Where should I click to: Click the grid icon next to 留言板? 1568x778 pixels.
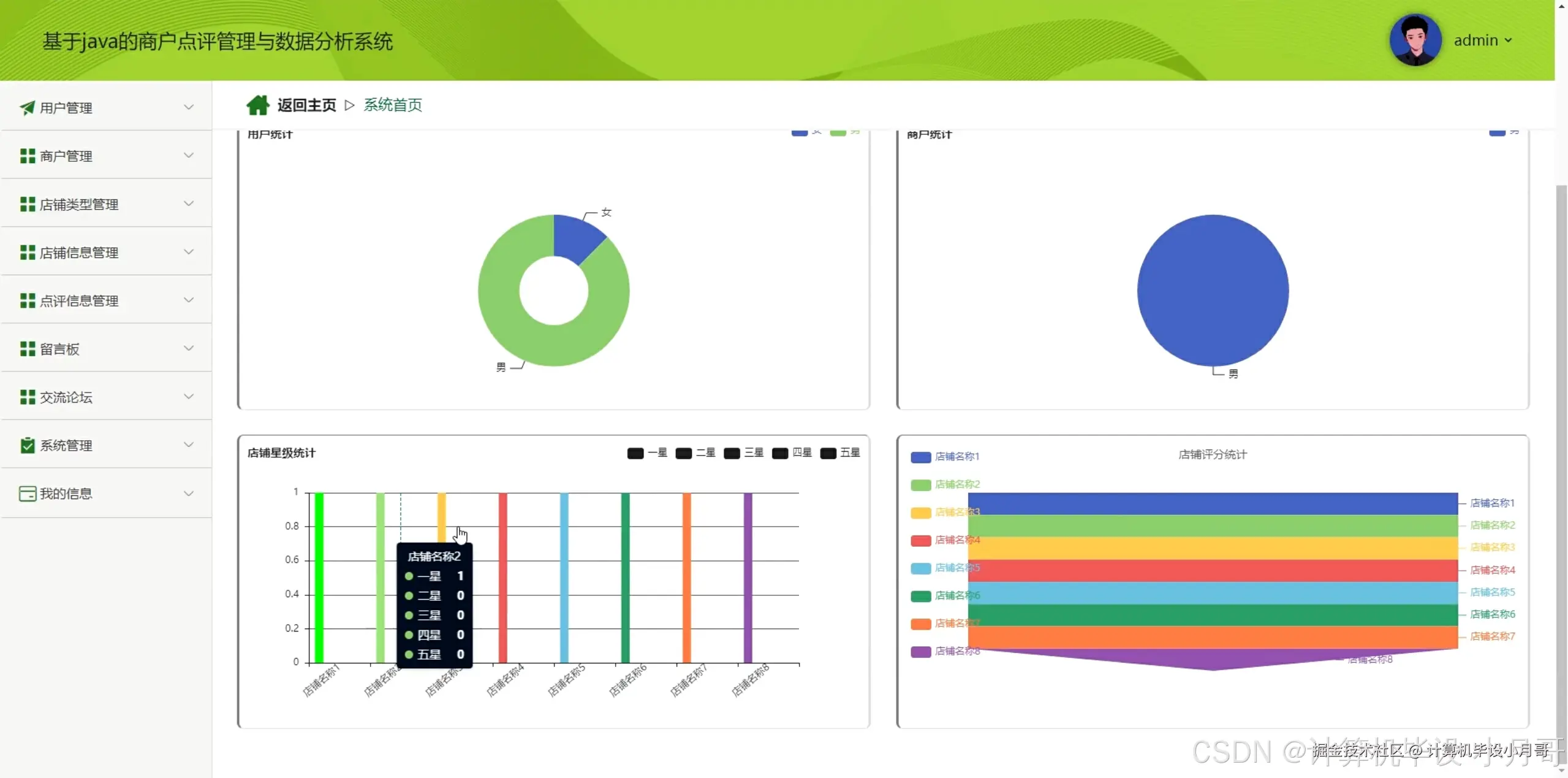[x=27, y=349]
